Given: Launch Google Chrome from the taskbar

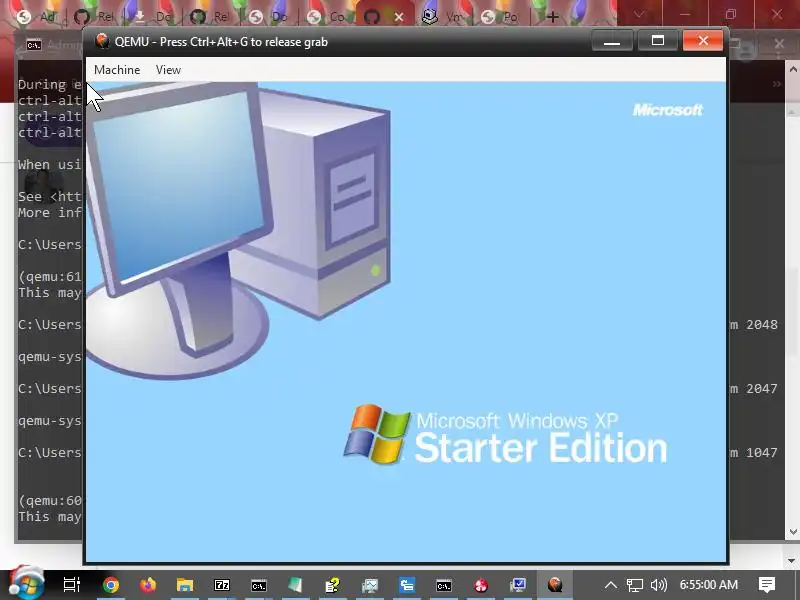Looking at the screenshot, I should [x=111, y=585].
